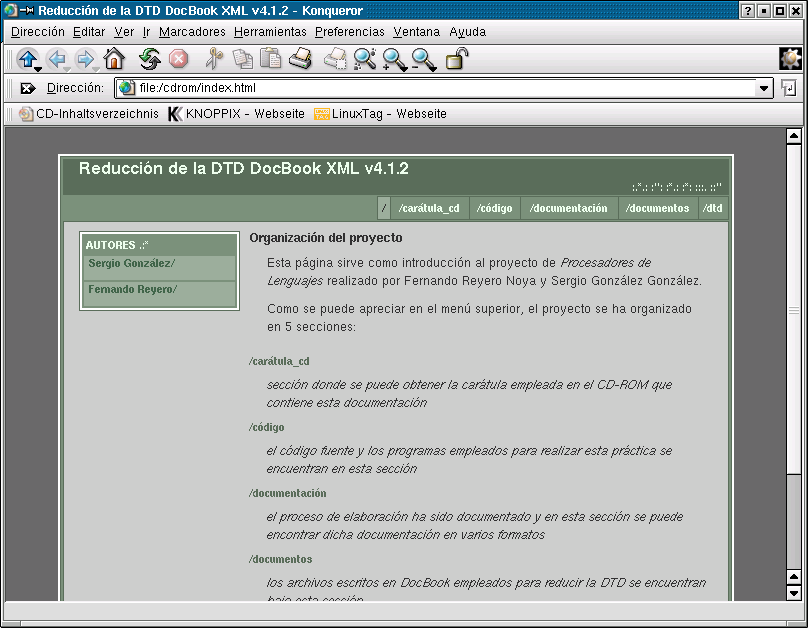
Task: Follow the /documentación section link in the body
Action: (x=288, y=493)
